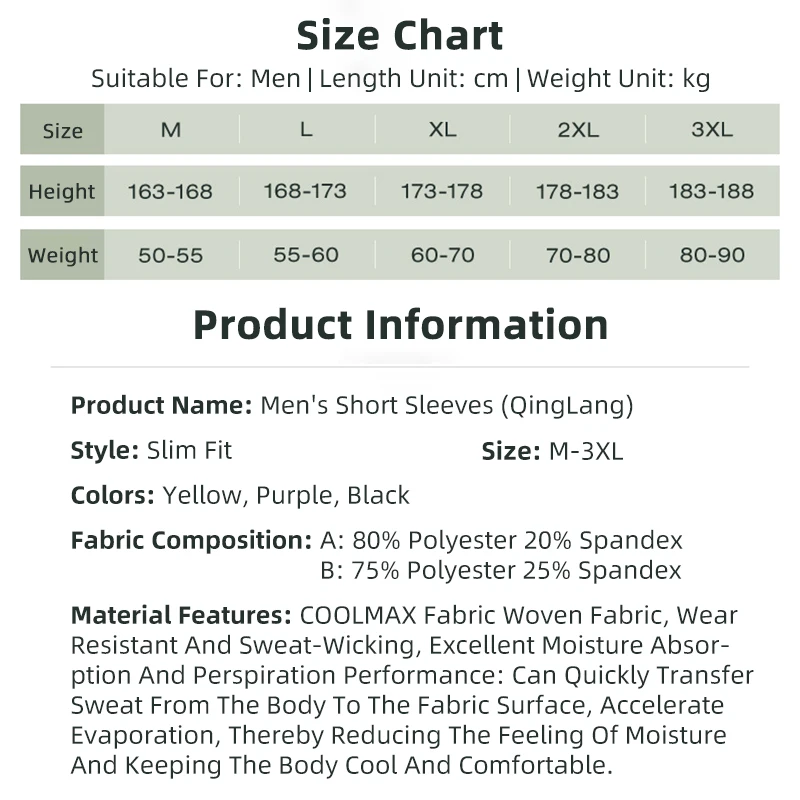Click the 163-168 height cell
800x800 pixels.
[x=170, y=191]
